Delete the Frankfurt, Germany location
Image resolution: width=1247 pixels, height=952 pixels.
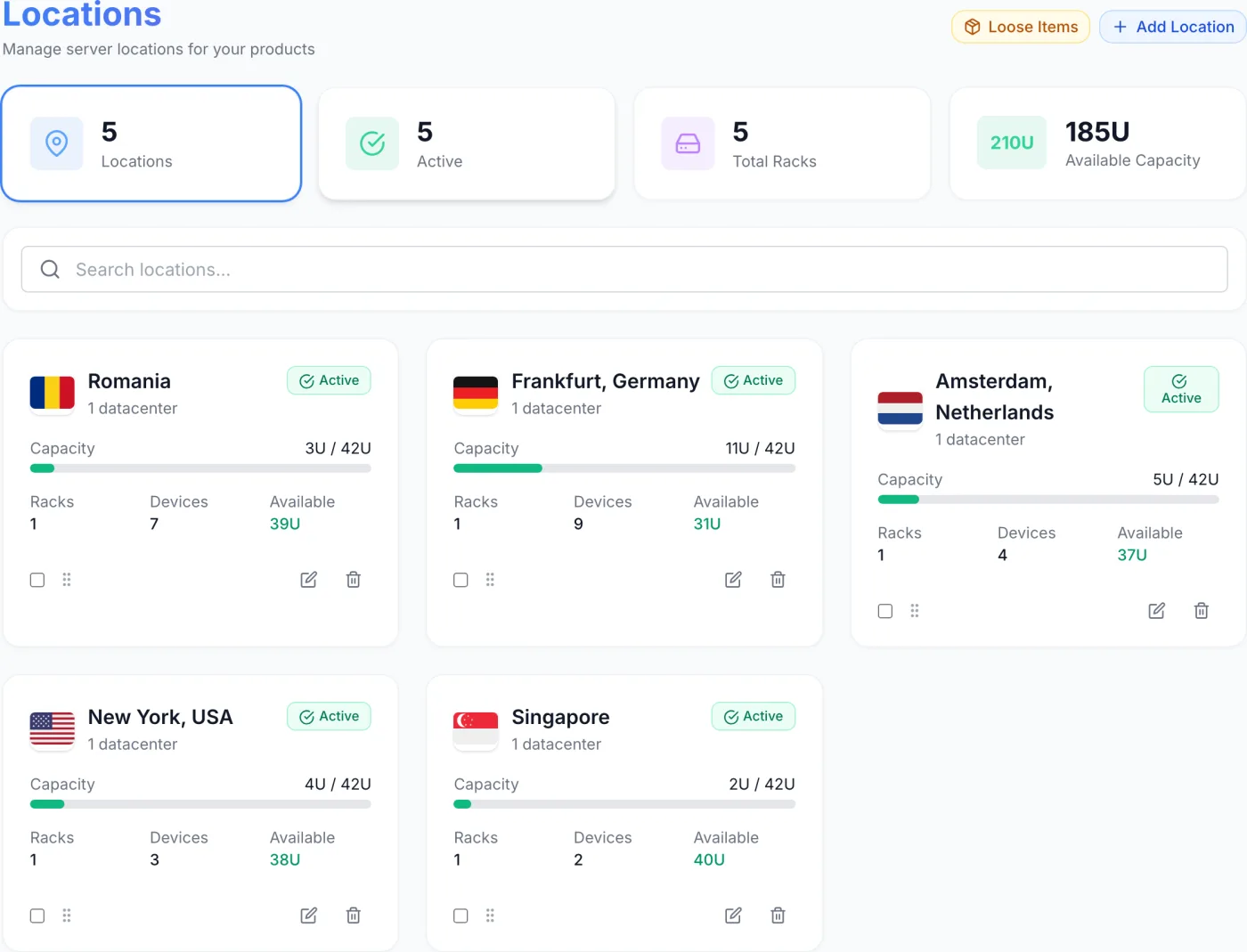(778, 580)
